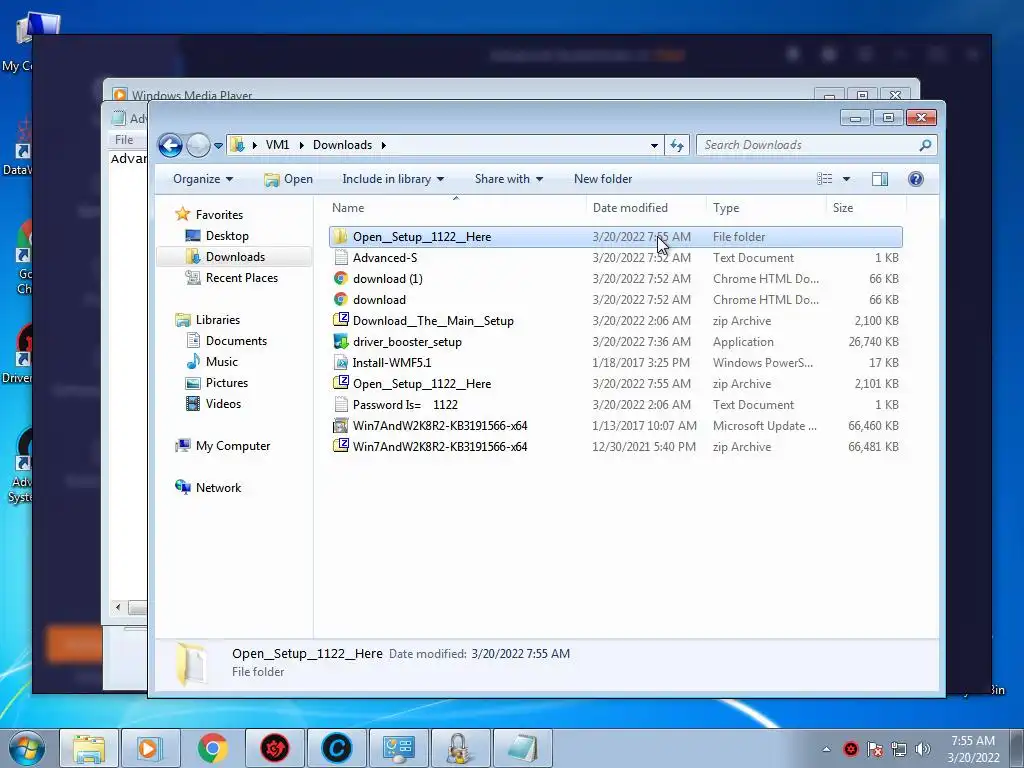Select Download__The__Main__Setup zip archive
This screenshot has width=1024, height=768.
click(616, 321)
